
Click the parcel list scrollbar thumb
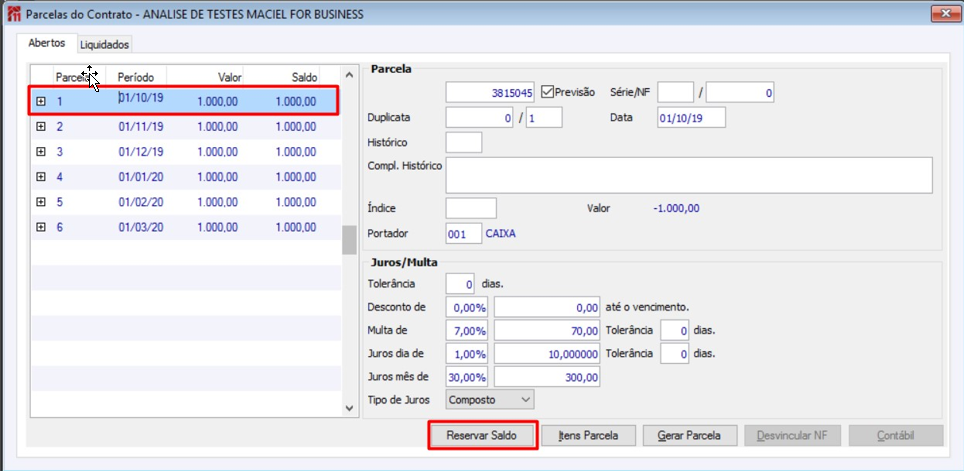[349, 240]
